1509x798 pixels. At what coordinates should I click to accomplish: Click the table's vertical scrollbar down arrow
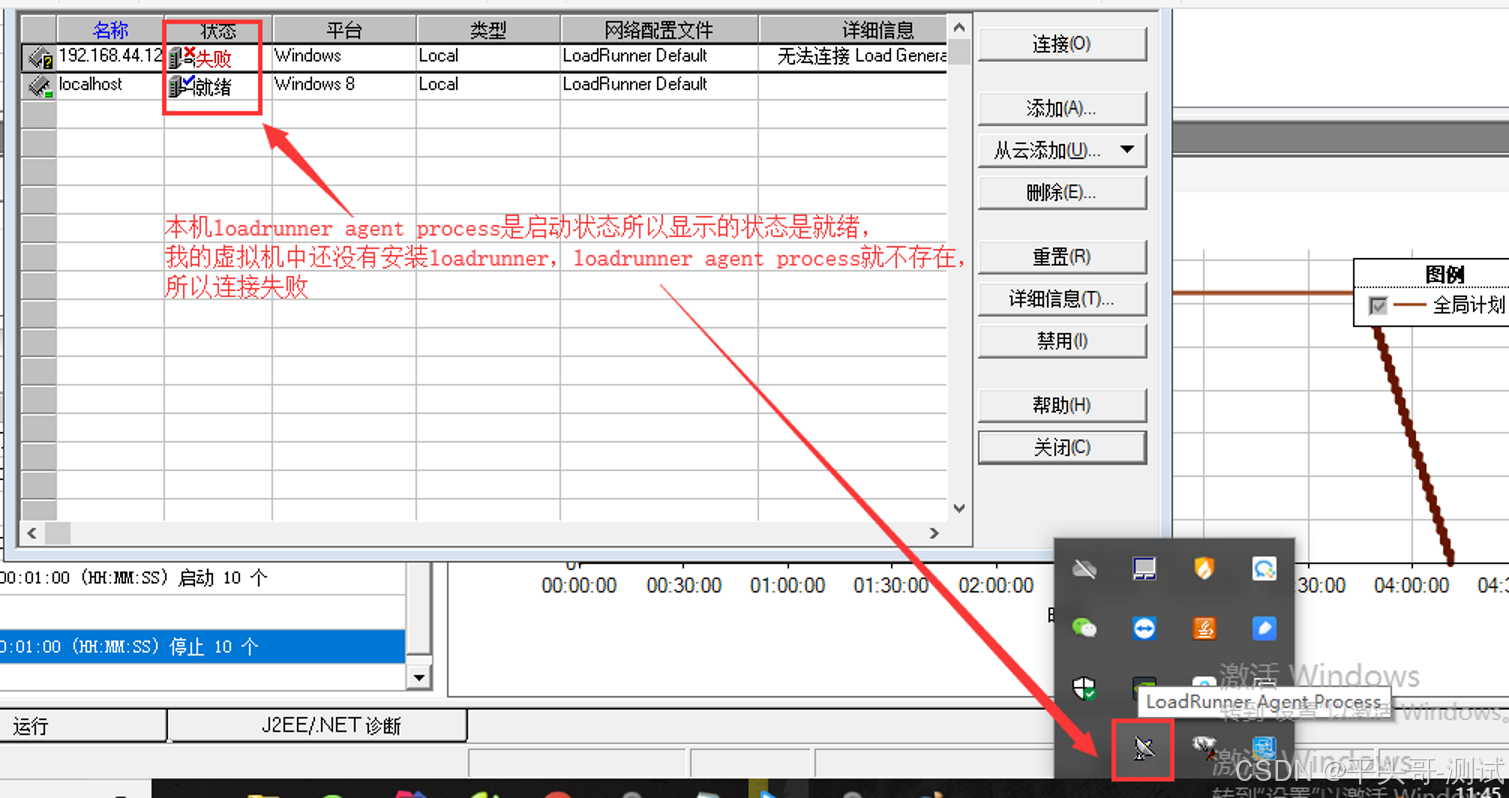click(x=959, y=507)
